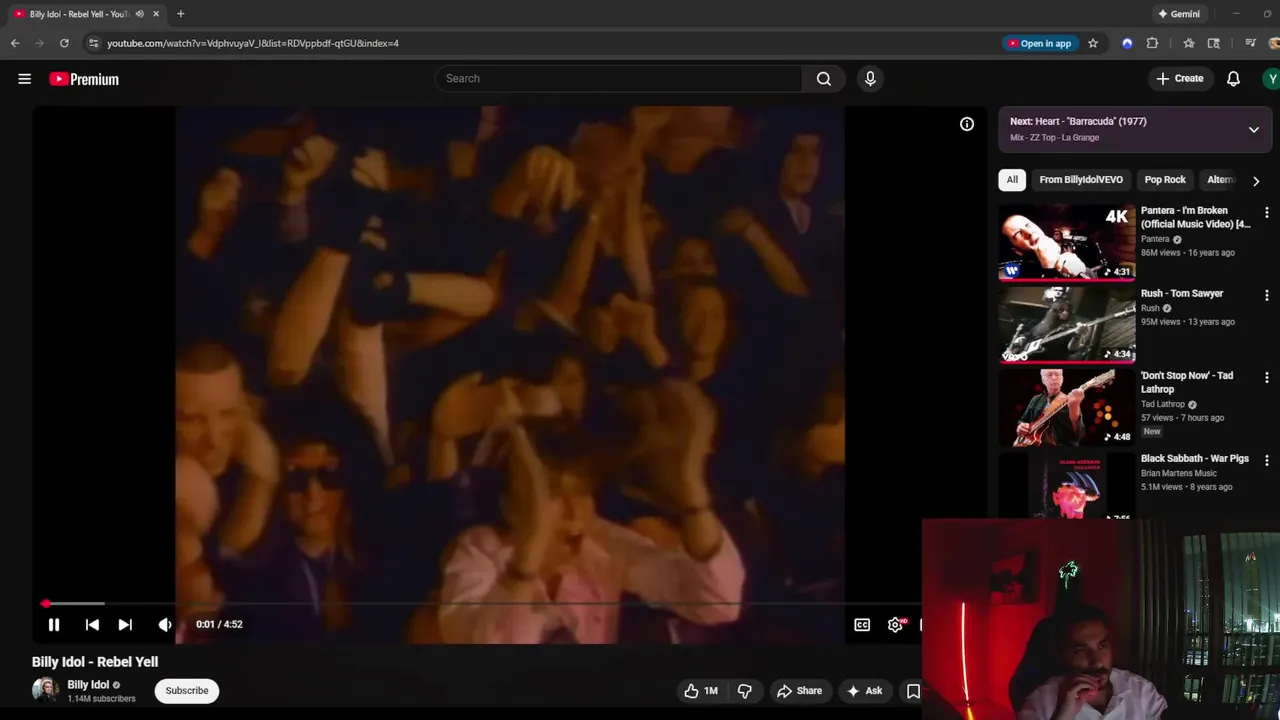The height and width of the screenshot is (720, 1280).
Task: Open Billy Idol channel name link
Action: [88, 685]
